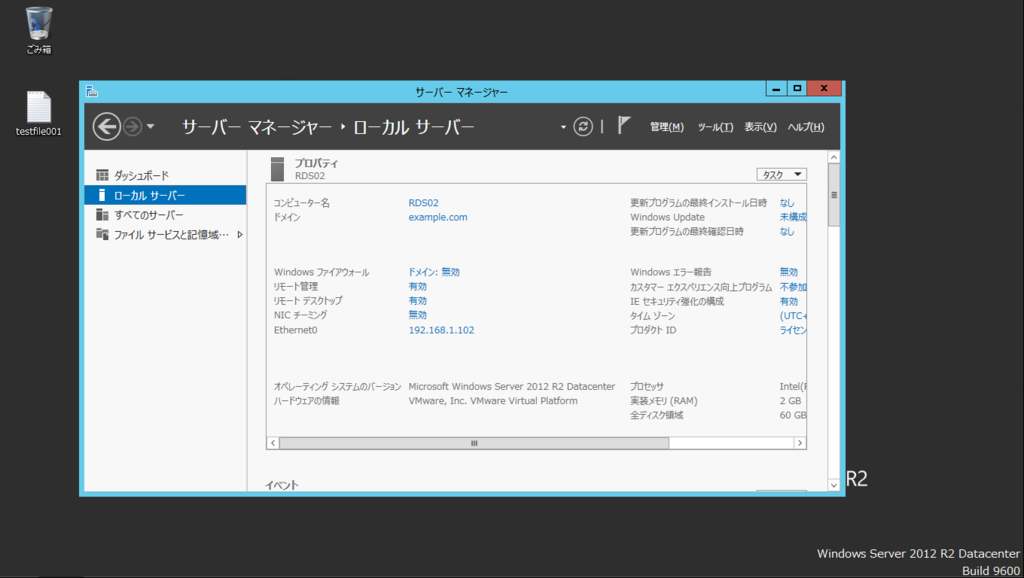Click the 192.168.1.102 Ethernet0 address link
This screenshot has height=578, width=1024.
441,330
